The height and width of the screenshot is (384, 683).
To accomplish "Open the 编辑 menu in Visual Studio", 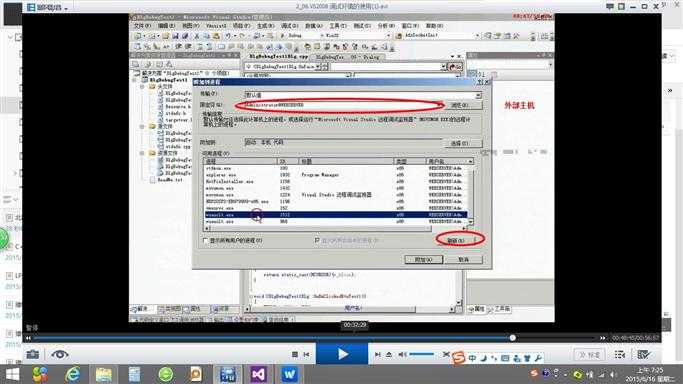I will click(166, 26).
